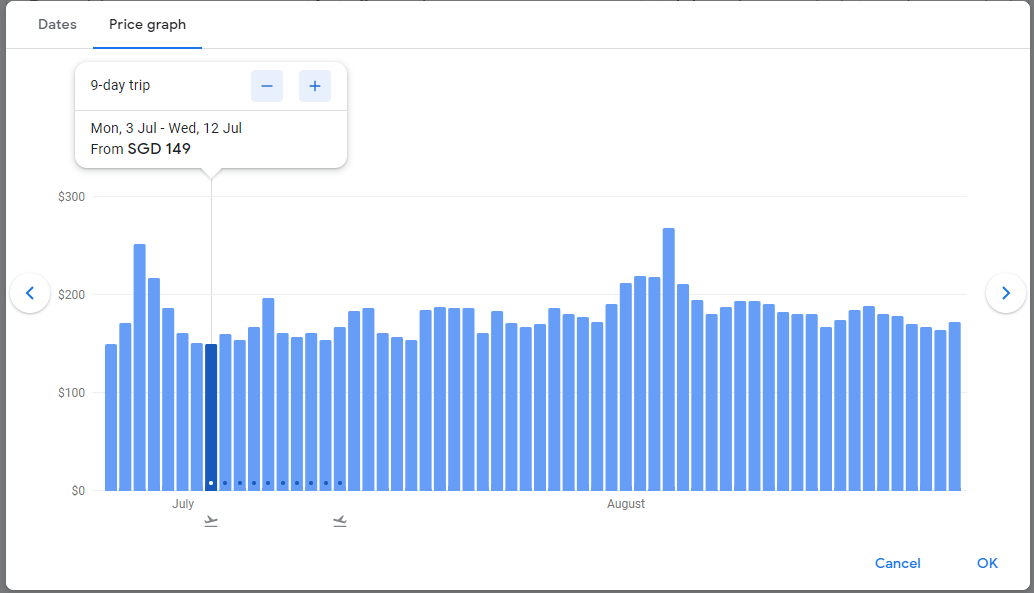Click the $100 axis label
The height and width of the screenshot is (593, 1034).
click(x=71, y=392)
